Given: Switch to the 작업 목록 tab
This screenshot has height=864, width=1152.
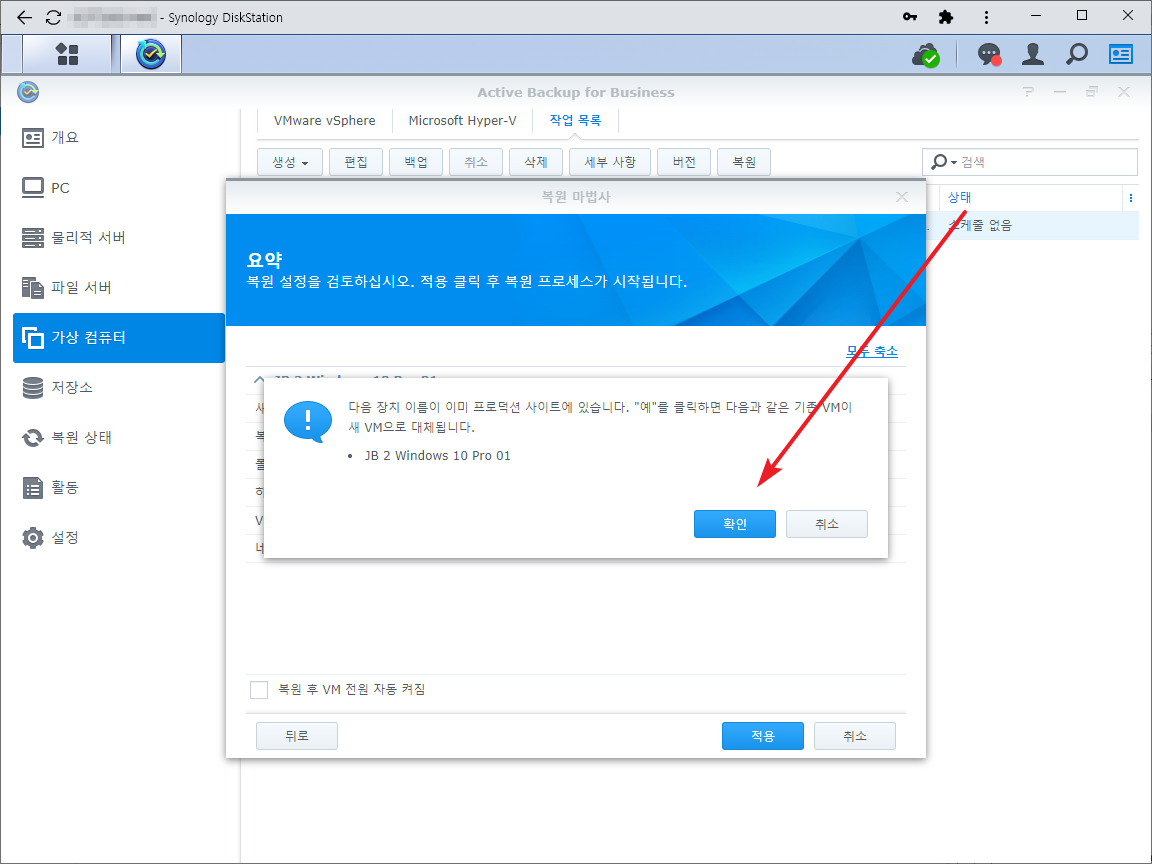Looking at the screenshot, I should point(575,120).
